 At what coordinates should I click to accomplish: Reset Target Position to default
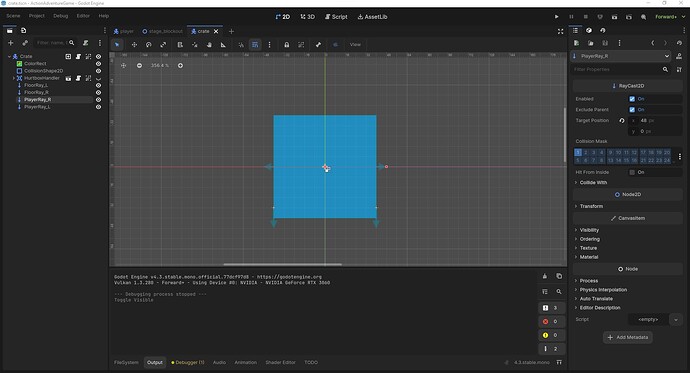(x=622, y=121)
